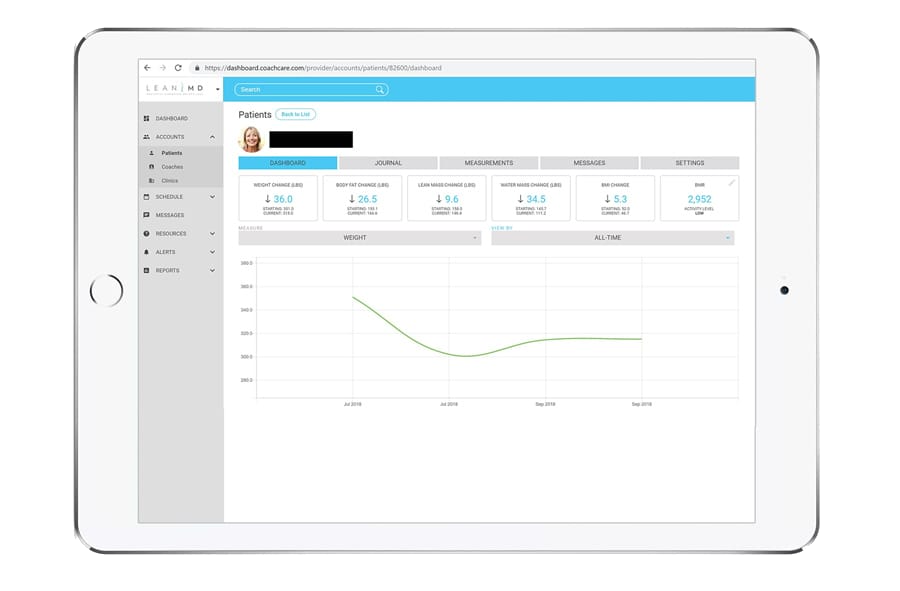This screenshot has width=900, height=591.
Task: Click the Body Fat Change 26.5 value
Action: (367, 199)
